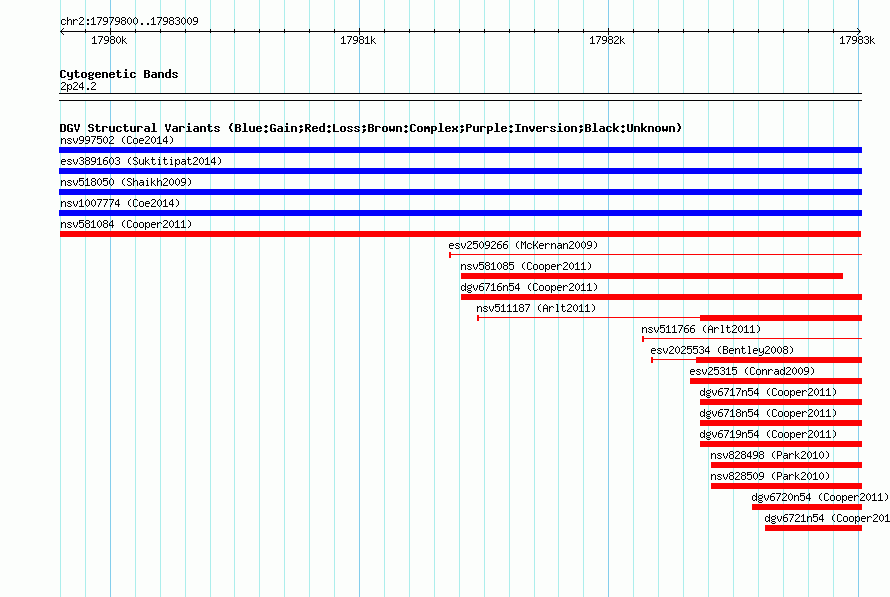
Task: Click the 17980k ruler mark
Action: [x=109, y=40]
